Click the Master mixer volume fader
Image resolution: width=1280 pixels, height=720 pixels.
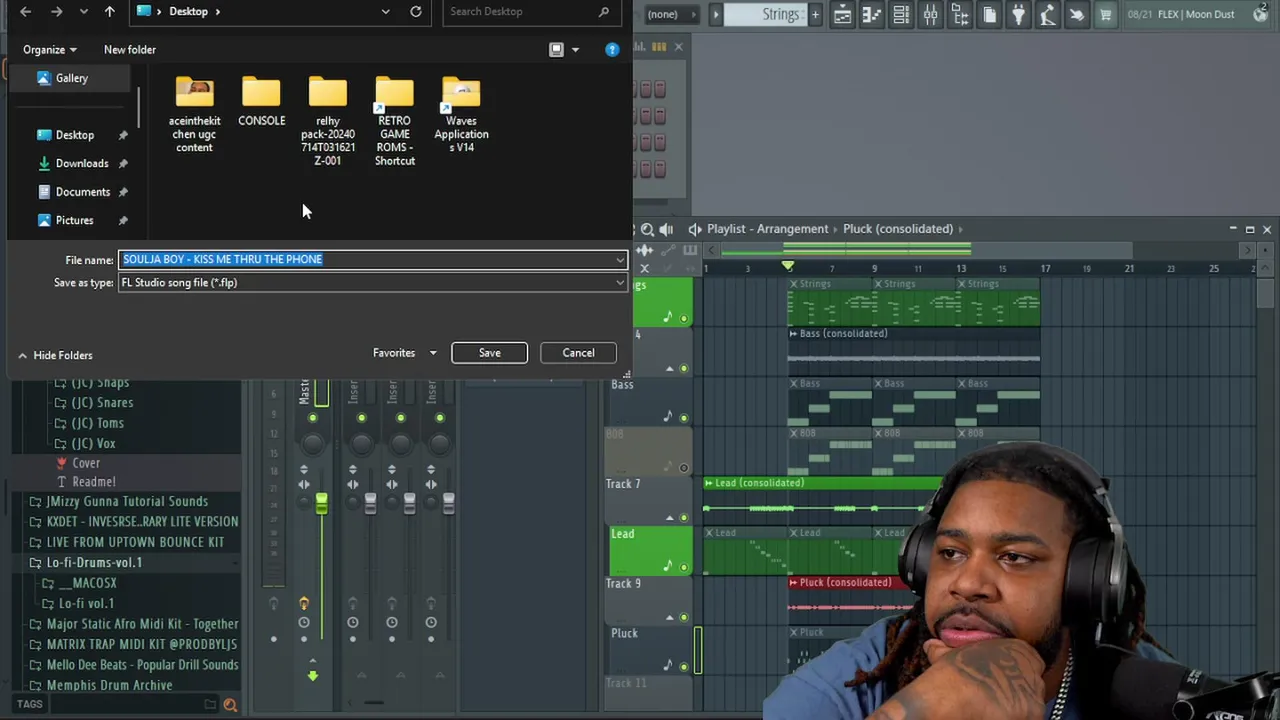click(321, 505)
